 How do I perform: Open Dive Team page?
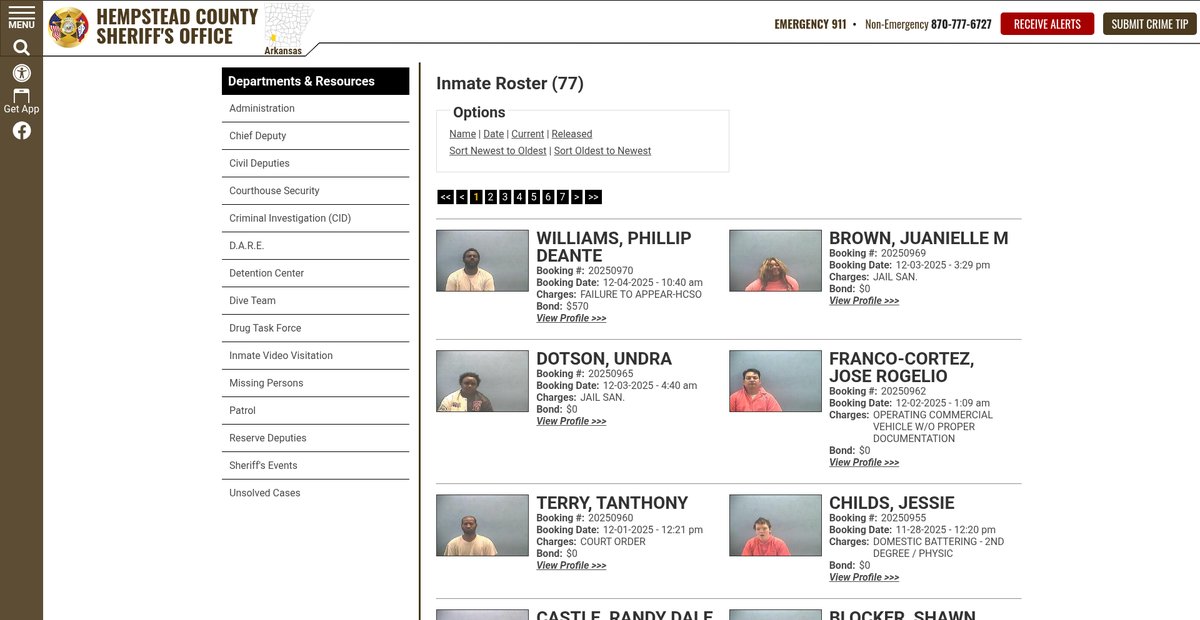click(315, 301)
